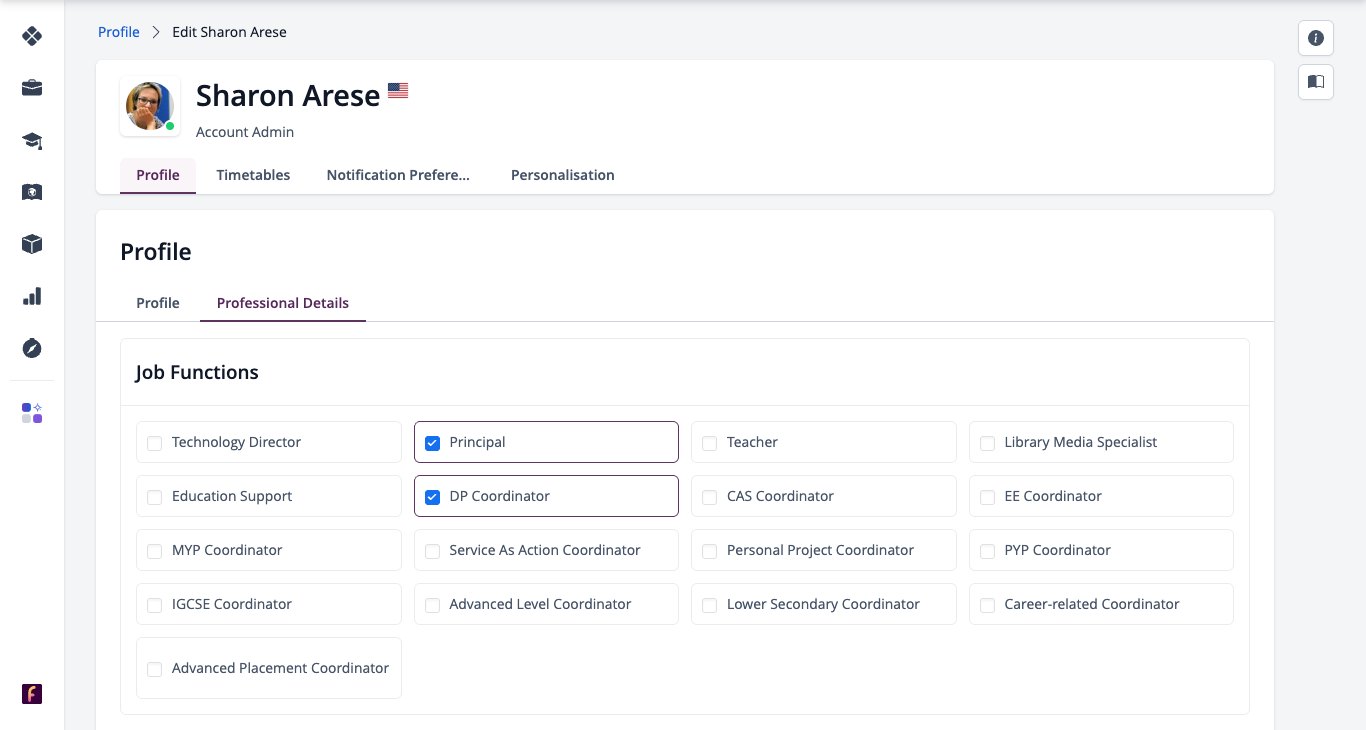
Task: Switch to the Timetables tab
Action: coord(253,175)
